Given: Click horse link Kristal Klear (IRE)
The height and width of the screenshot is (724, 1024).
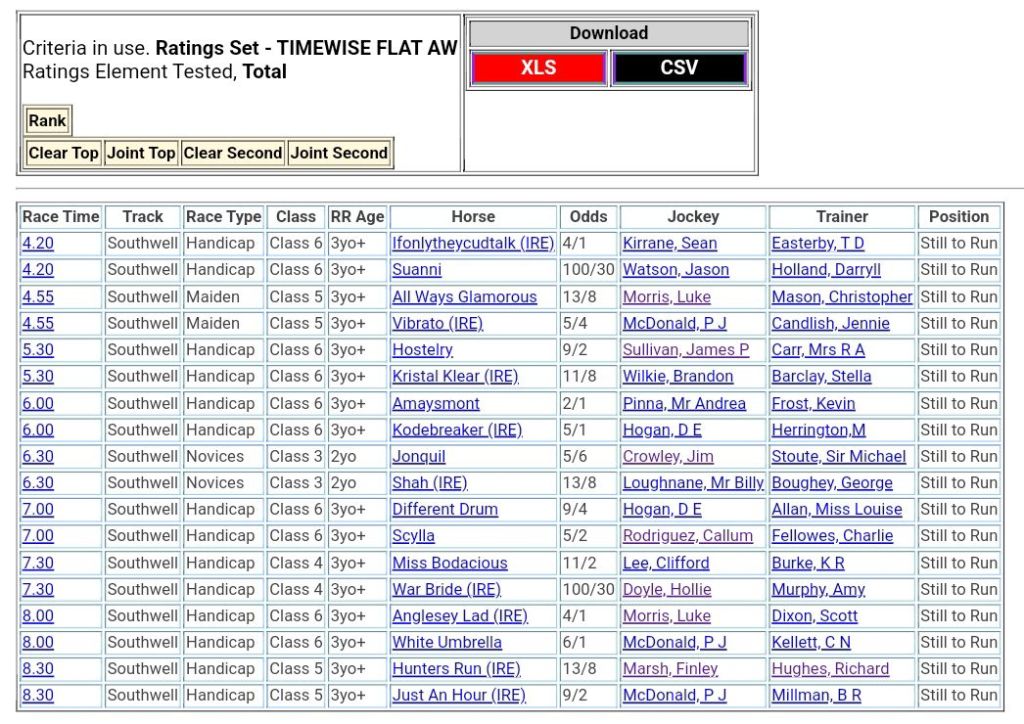Looking at the screenshot, I should coord(455,376).
